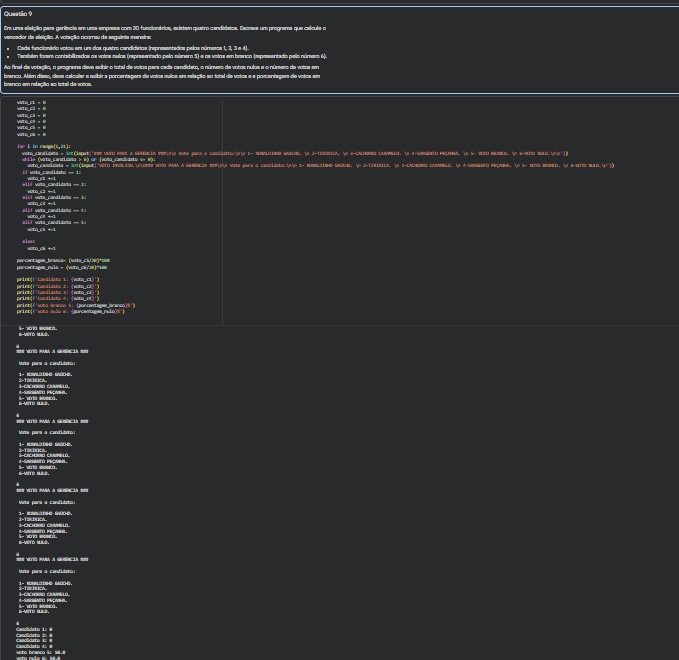Click the porcentagem_nulo assignment line

[x=62, y=267]
